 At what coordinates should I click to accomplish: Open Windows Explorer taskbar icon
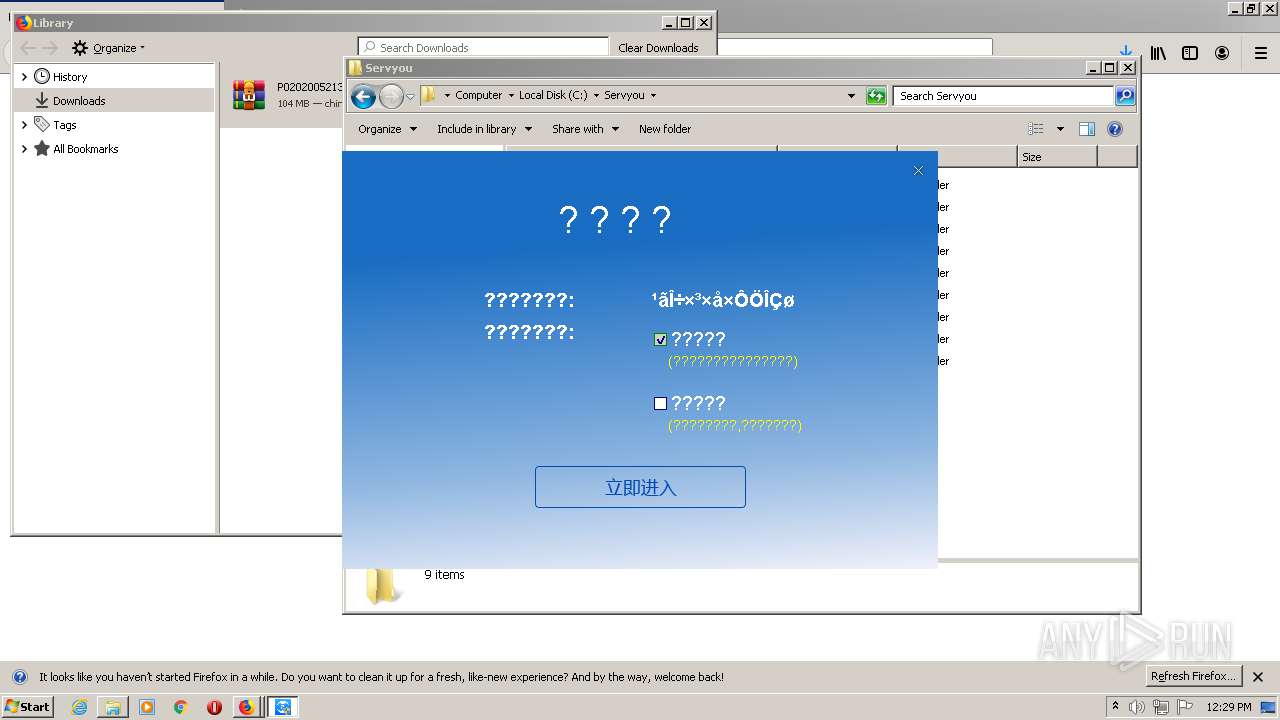(113, 707)
